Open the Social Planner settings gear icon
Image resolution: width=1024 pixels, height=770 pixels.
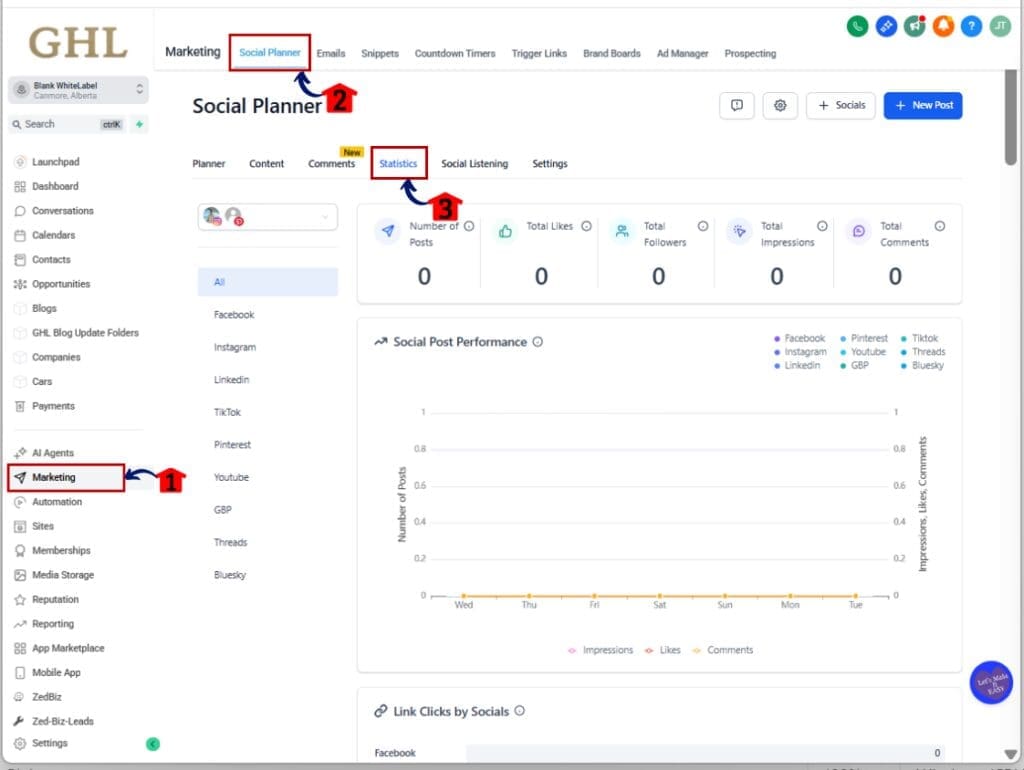pos(780,105)
